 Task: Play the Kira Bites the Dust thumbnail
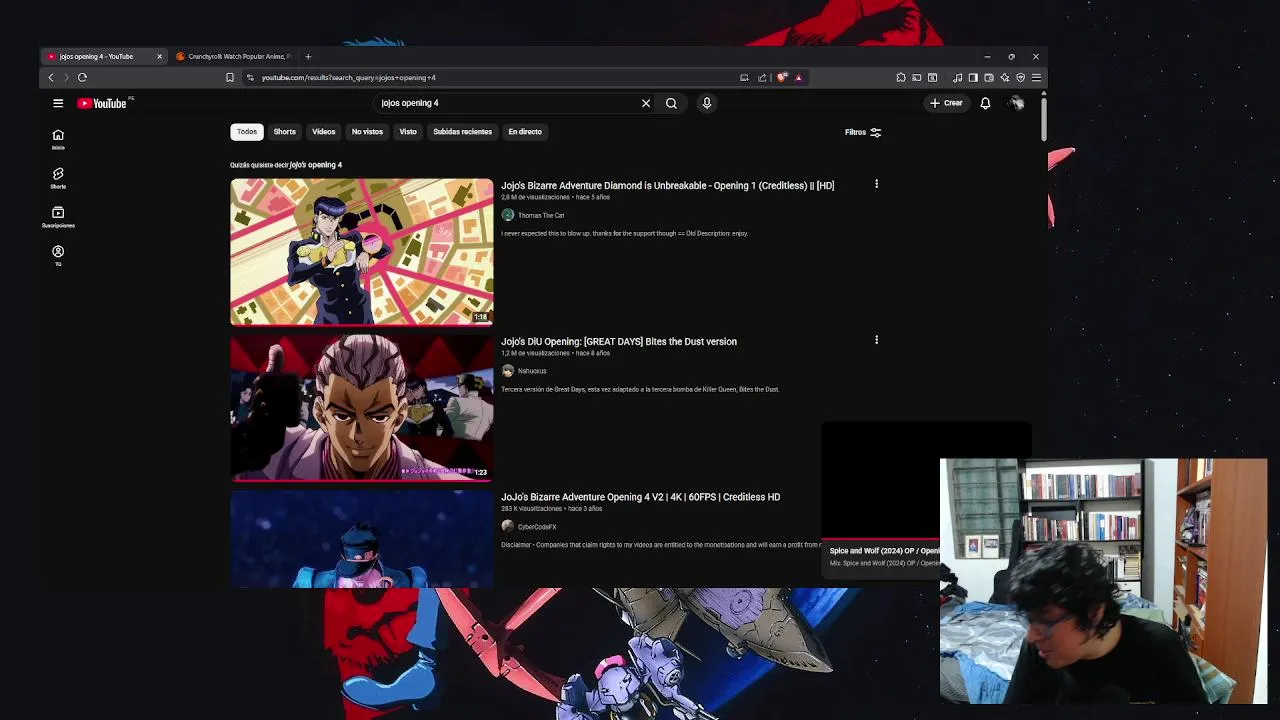(x=362, y=408)
